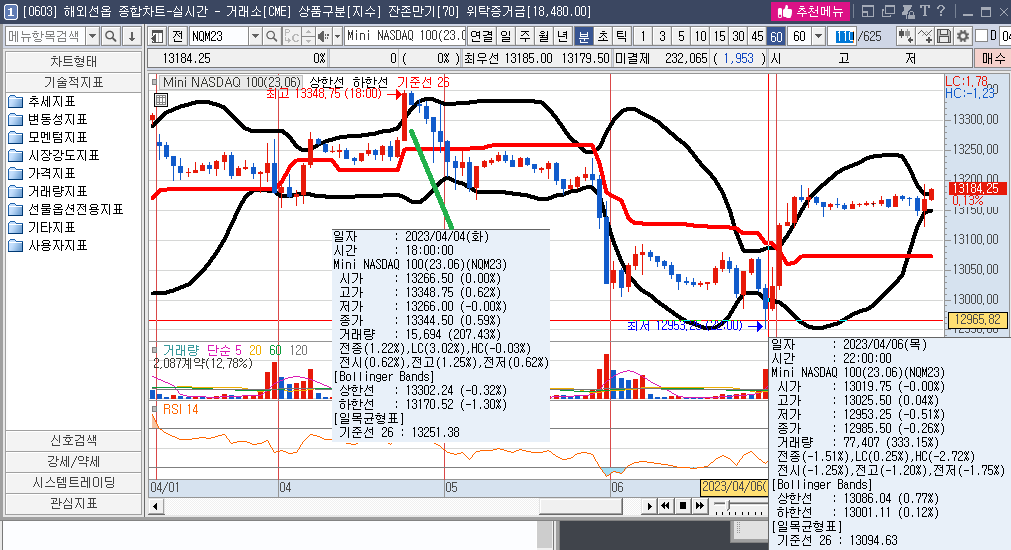Select the second (초) chart type
1011x550 pixels.
point(603,36)
